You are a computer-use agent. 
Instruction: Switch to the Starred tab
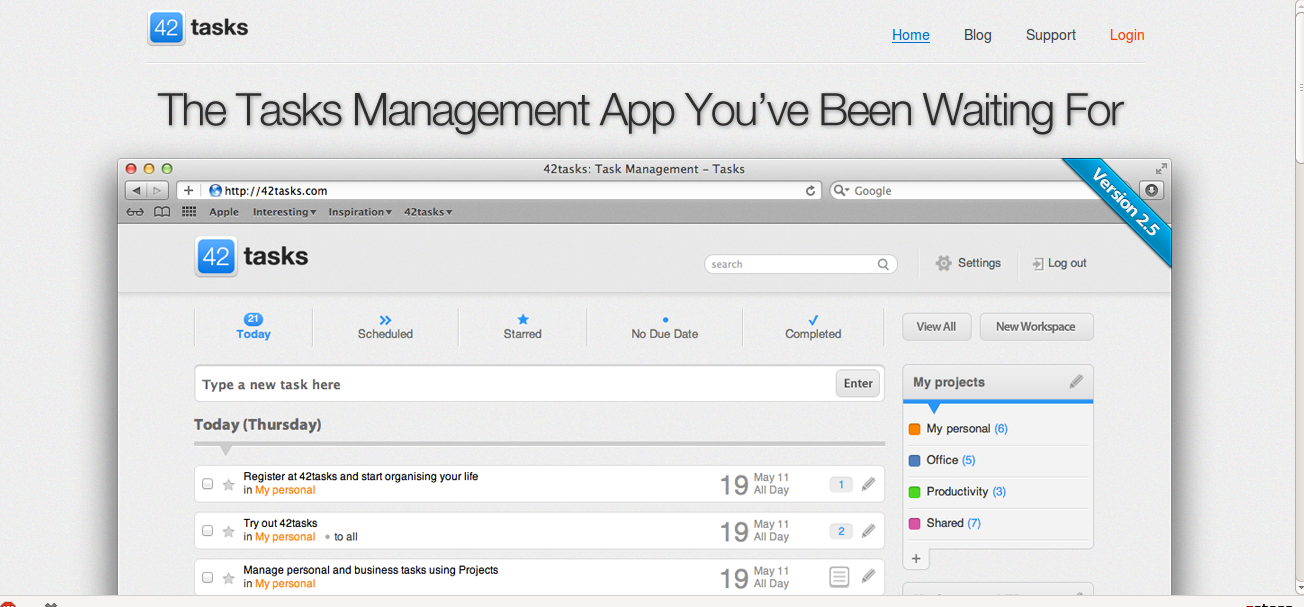click(522, 327)
